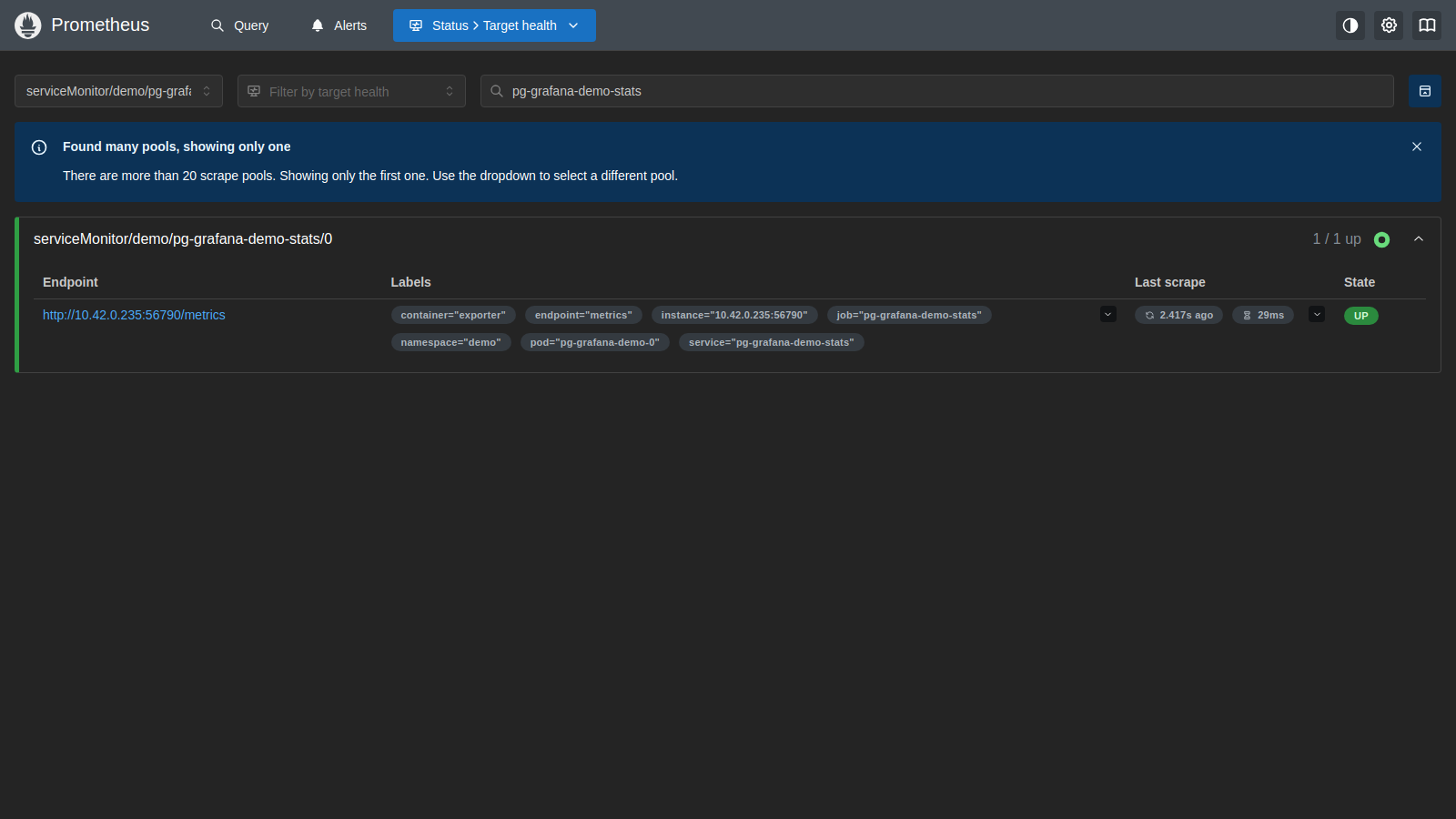Click the 1 / 1 up count text
1456x819 pixels.
coord(1337,238)
